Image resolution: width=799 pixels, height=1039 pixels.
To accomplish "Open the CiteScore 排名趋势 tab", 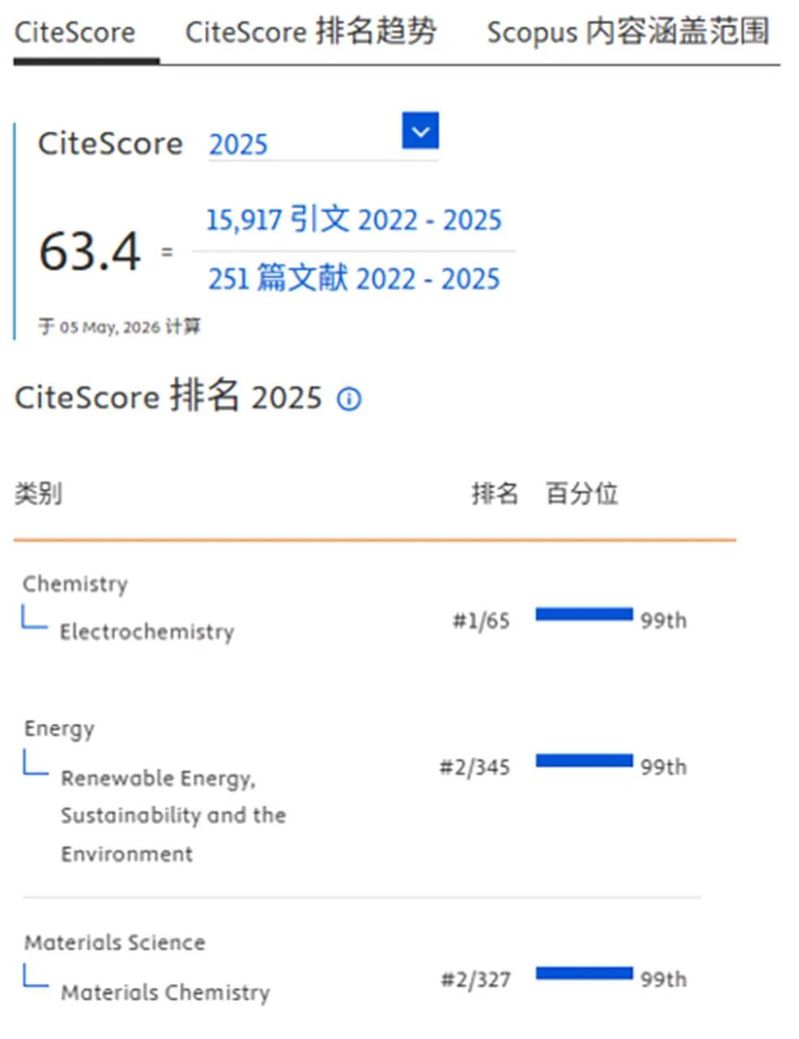I will [x=311, y=31].
